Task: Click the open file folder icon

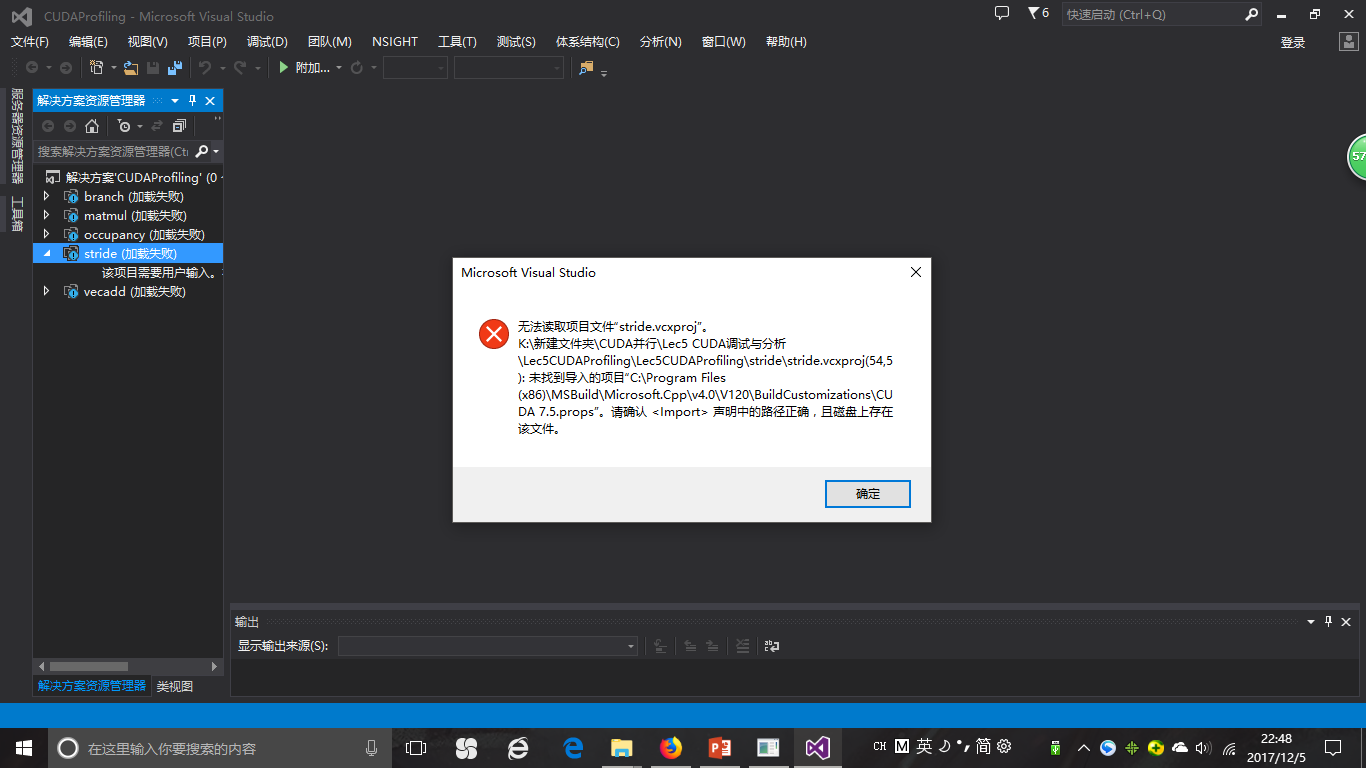Action: pos(131,67)
